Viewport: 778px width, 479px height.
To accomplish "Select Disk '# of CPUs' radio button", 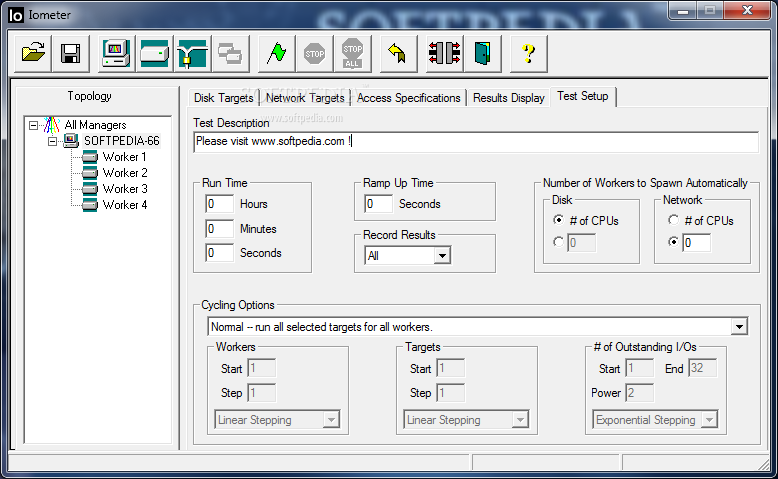I will (x=559, y=220).
